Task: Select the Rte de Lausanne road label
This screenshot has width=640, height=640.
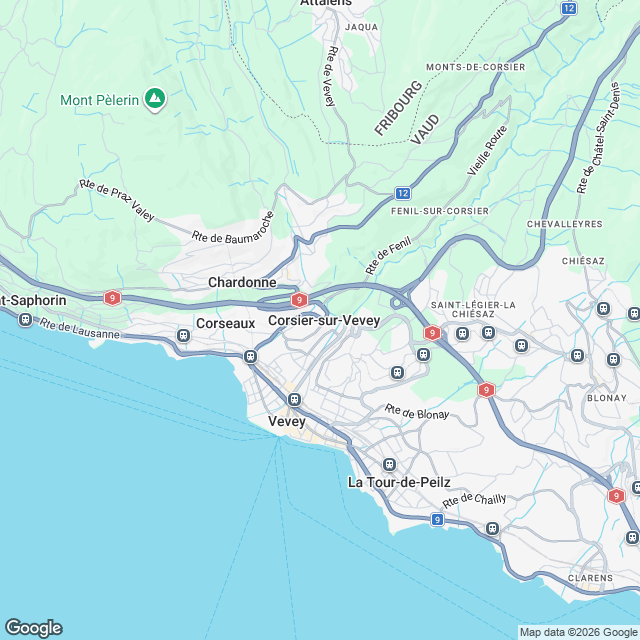Action: click(80, 329)
